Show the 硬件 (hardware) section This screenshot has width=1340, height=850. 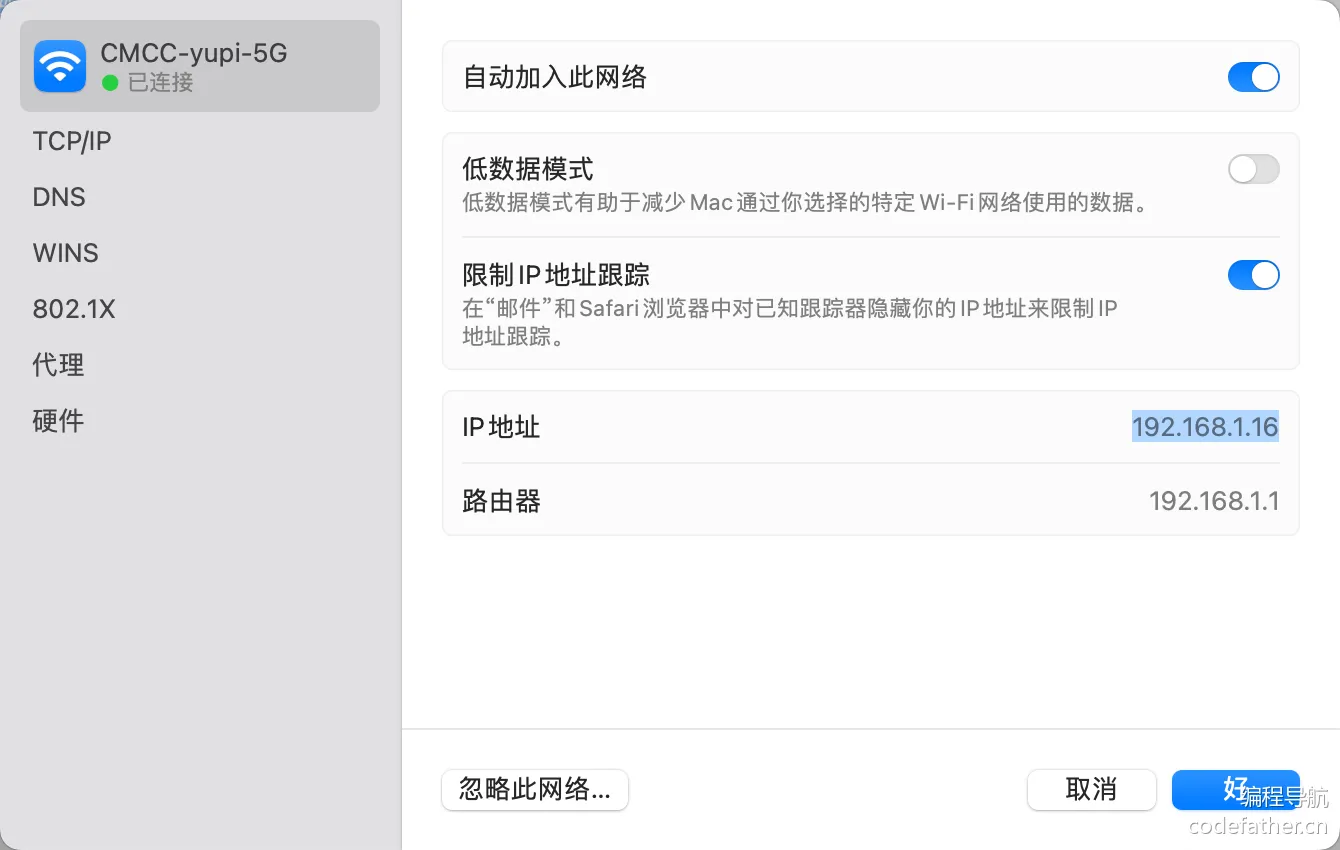pos(58,421)
